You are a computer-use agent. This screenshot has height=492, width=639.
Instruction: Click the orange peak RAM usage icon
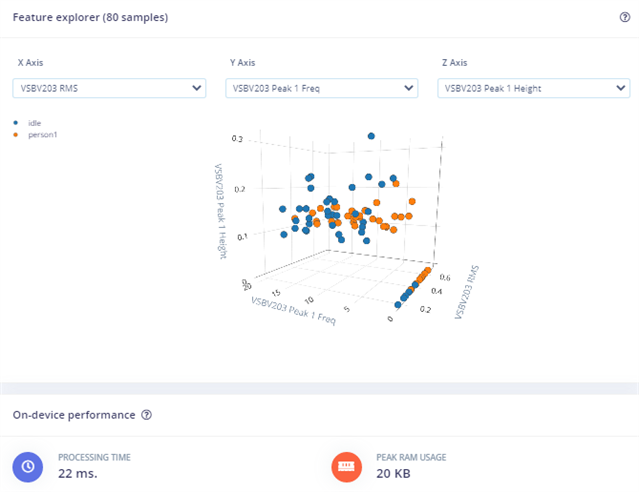click(x=348, y=466)
